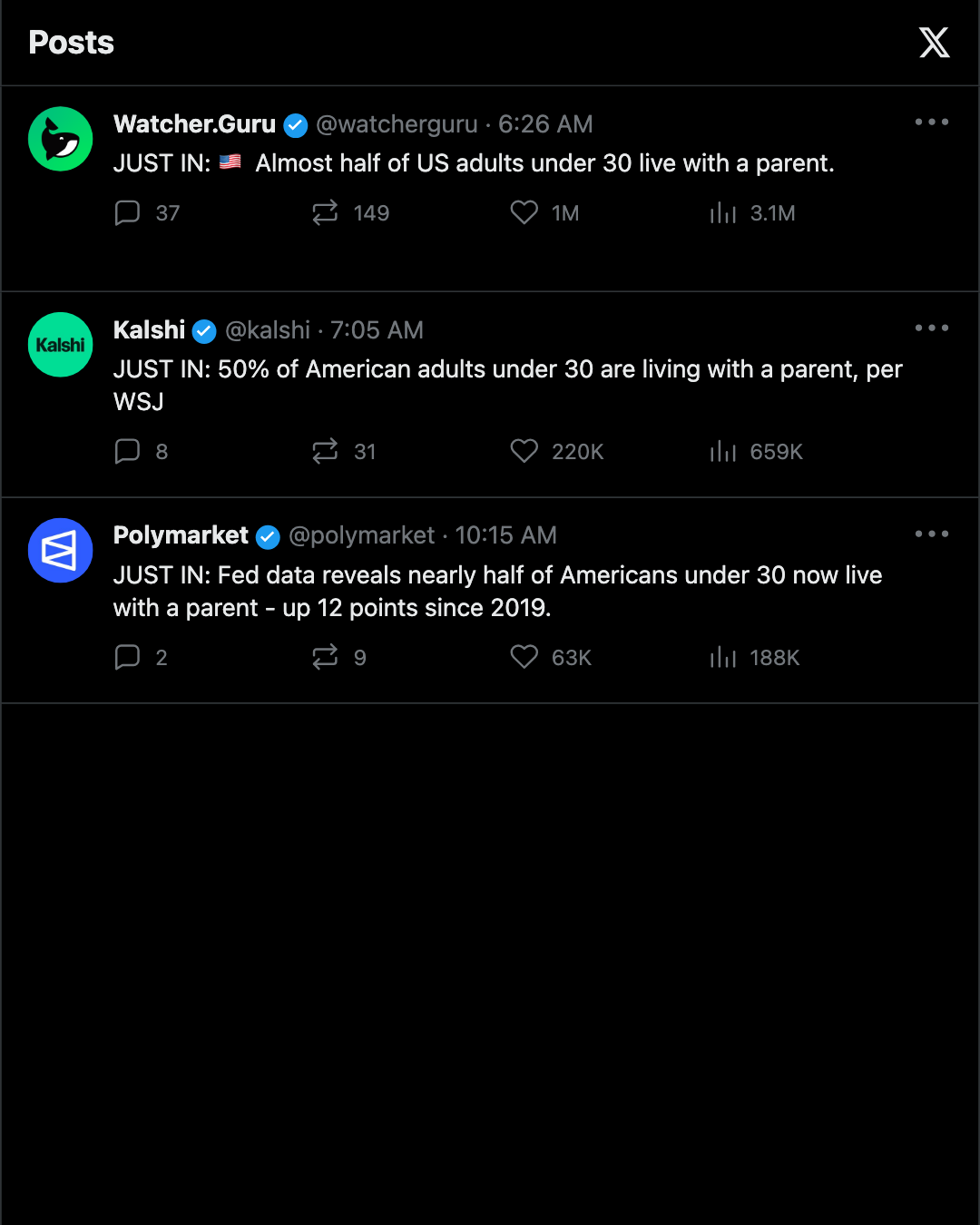This screenshot has width=980, height=1225.
Task: Open the Watcher.Guru profile avatar
Action: [x=61, y=139]
